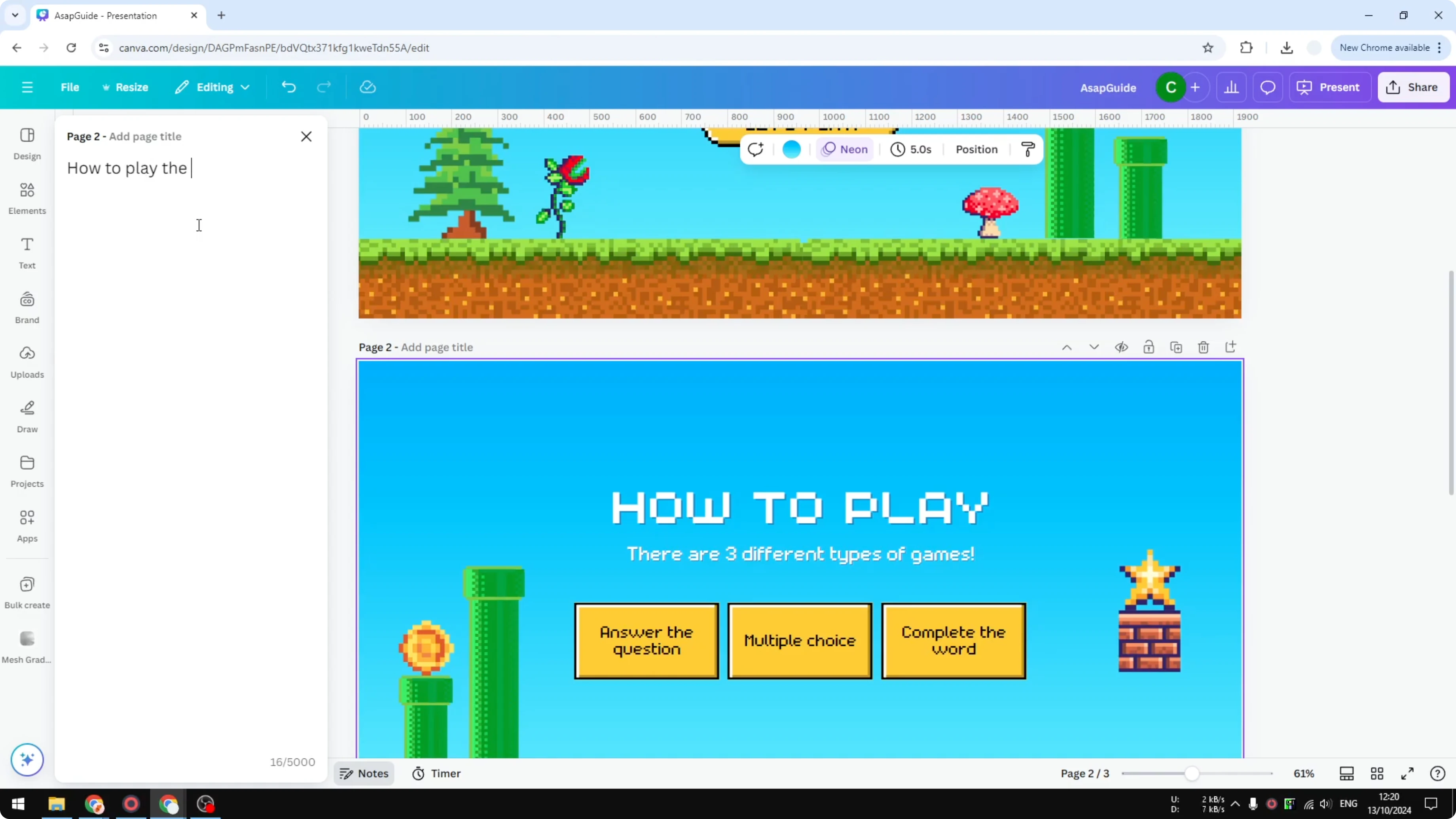This screenshot has height=819, width=1456.
Task: Edit the AsapGuide design title
Action: pos(1108,87)
